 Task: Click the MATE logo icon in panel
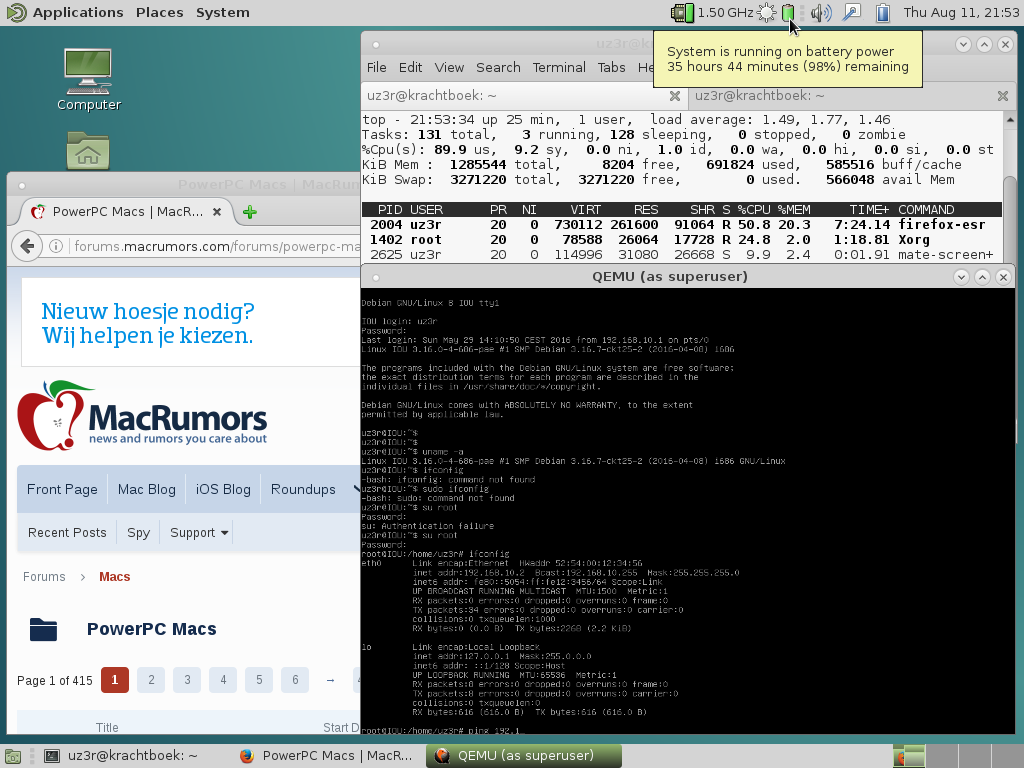(16, 12)
